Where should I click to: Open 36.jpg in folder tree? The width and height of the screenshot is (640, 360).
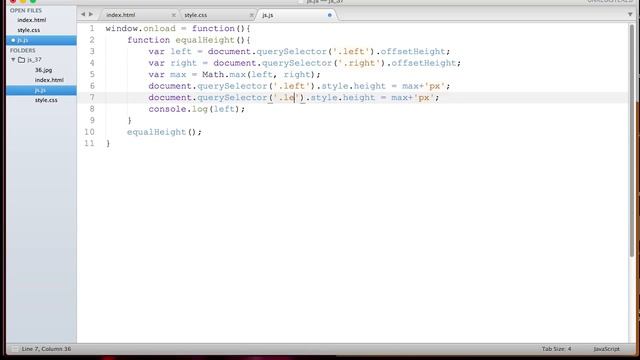pyautogui.click(x=43, y=70)
